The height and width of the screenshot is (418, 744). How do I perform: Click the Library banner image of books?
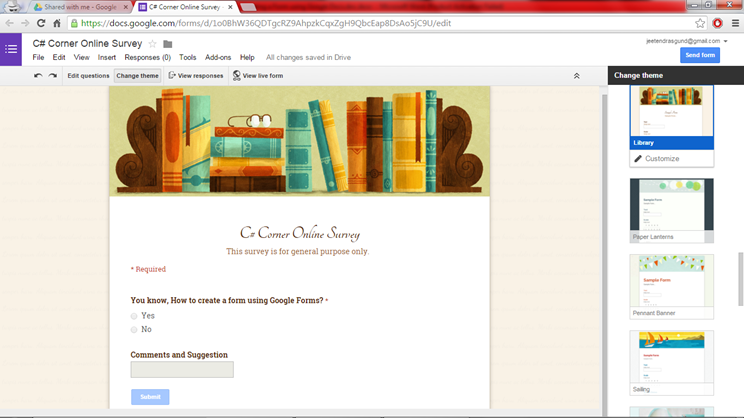(299, 141)
